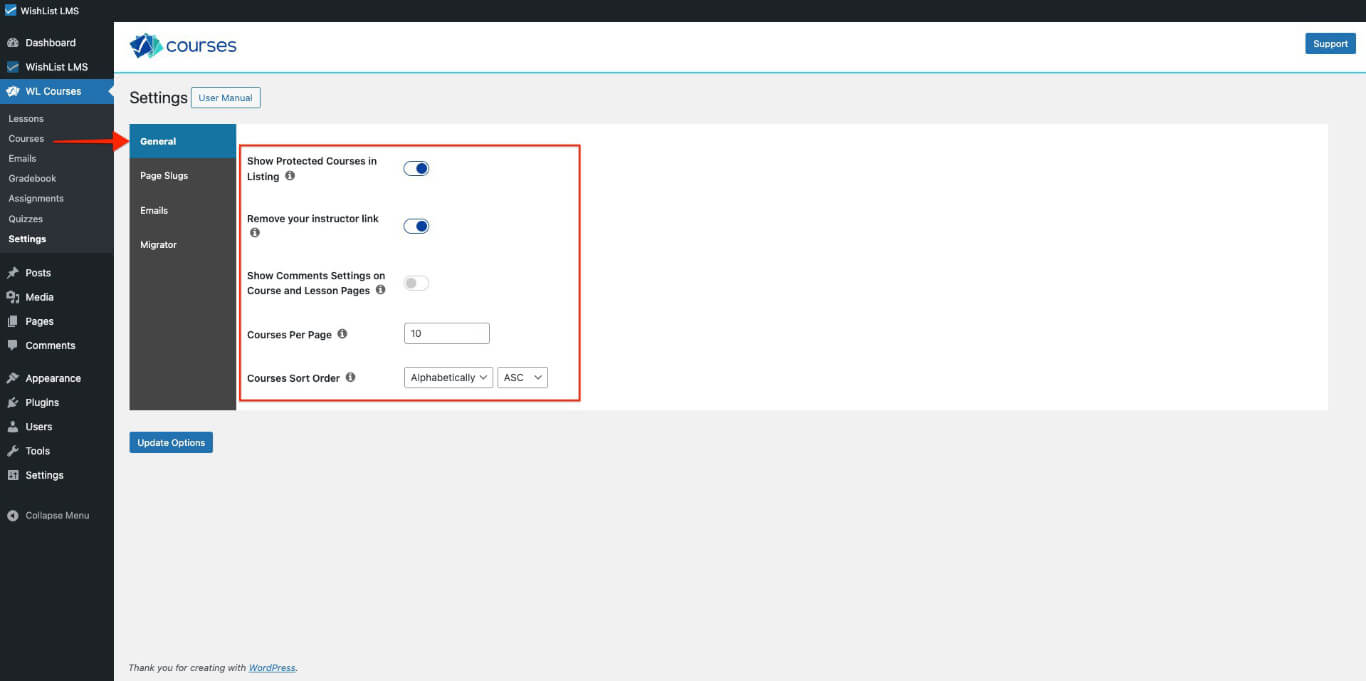This screenshot has height=681, width=1366.
Task: Click the Comments sidebar icon
Action: pos(12,345)
